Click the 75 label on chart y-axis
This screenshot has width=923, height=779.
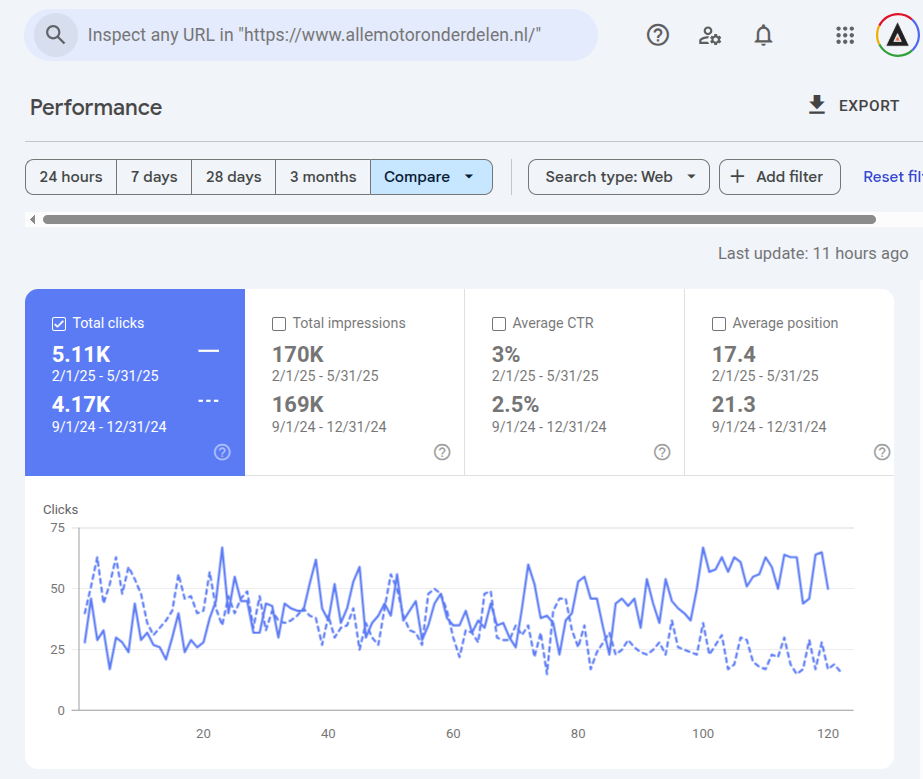pos(58,528)
